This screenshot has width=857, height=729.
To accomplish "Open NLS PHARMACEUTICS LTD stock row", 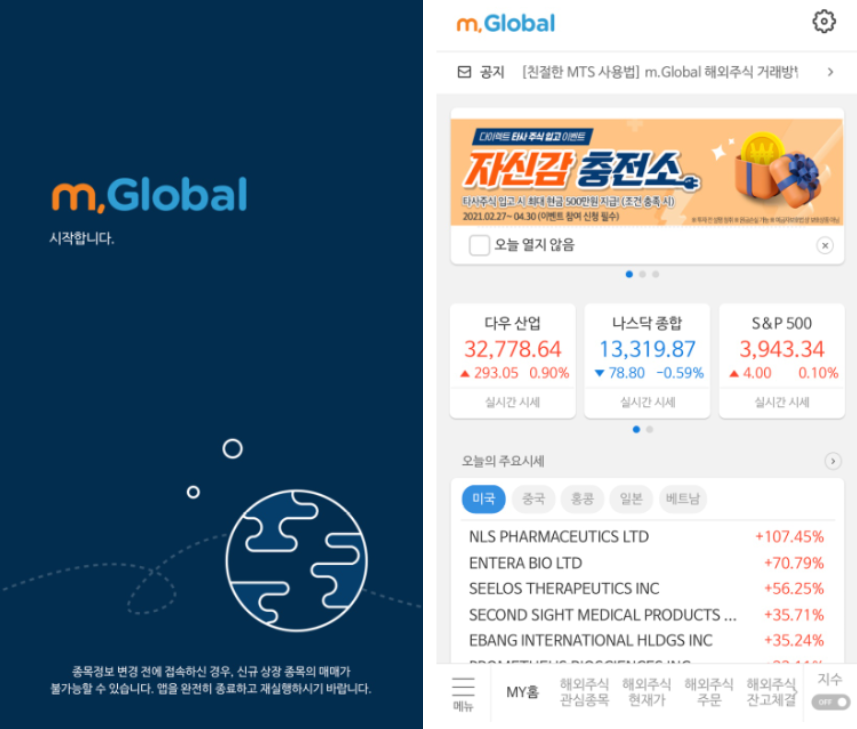I will [x=647, y=537].
